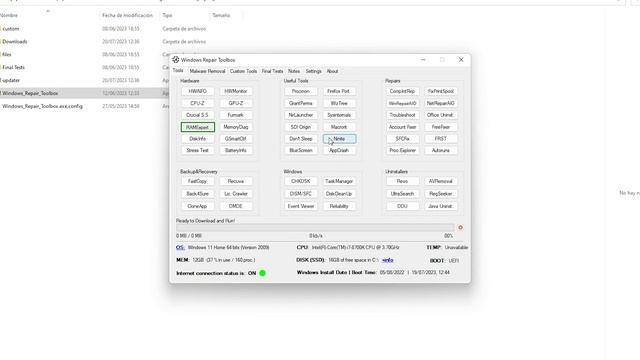Launch Recuva from Backup&Recovery
This screenshot has height=360, width=640.
click(236, 181)
